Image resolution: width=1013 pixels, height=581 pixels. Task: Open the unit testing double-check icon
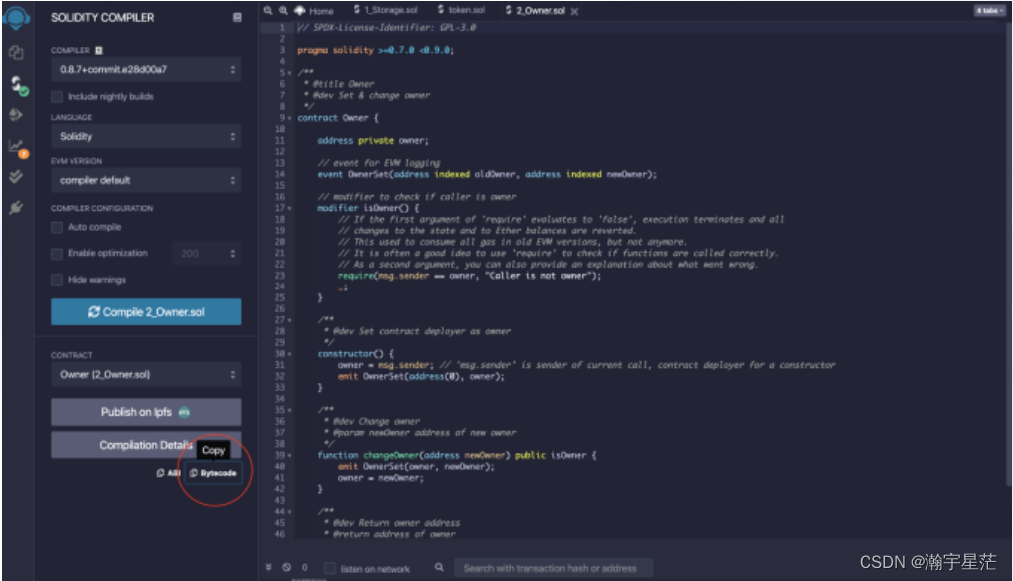pyautogui.click(x=16, y=176)
